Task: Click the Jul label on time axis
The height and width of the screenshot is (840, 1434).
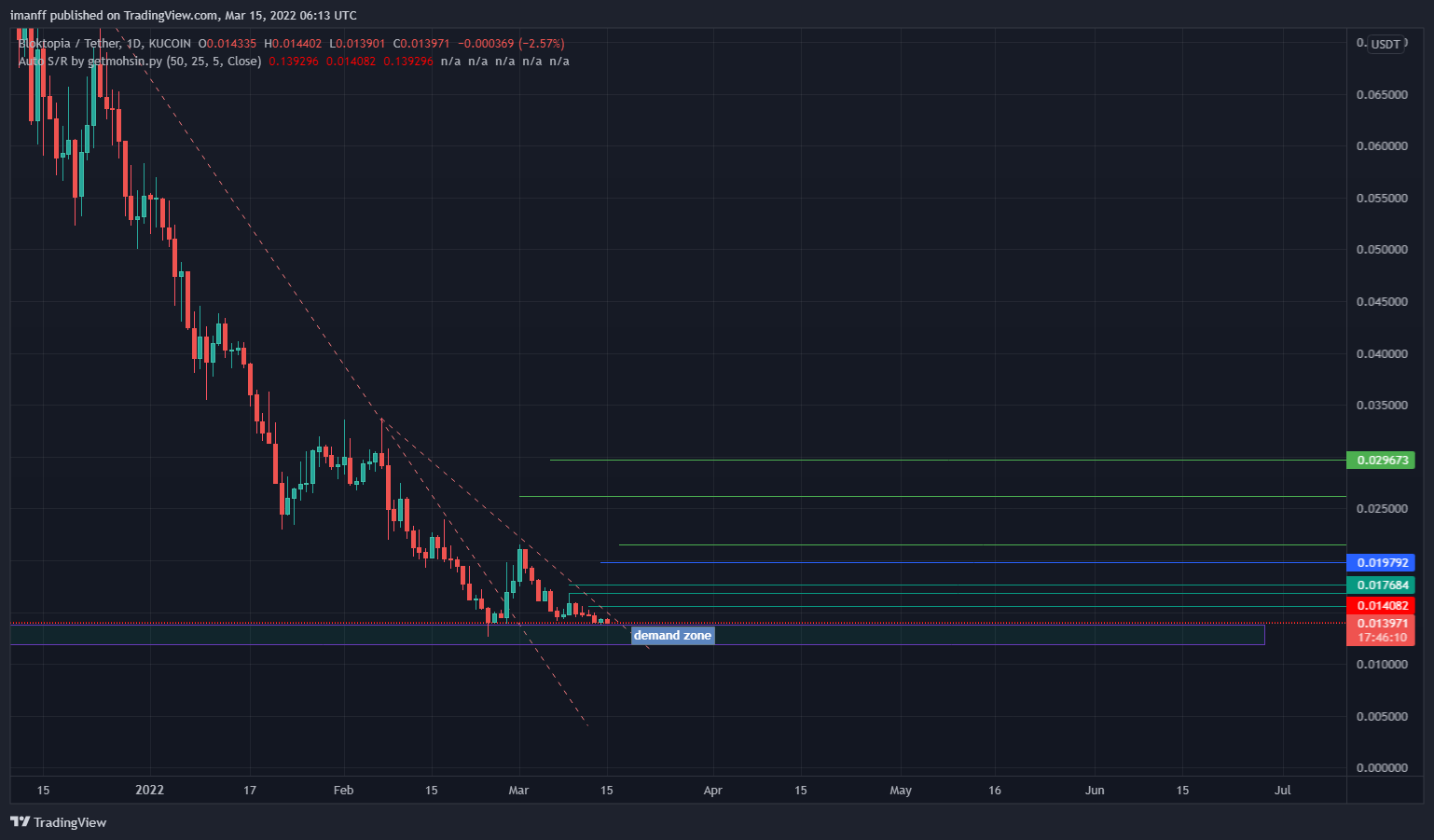Action: [x=1283, y=791]
